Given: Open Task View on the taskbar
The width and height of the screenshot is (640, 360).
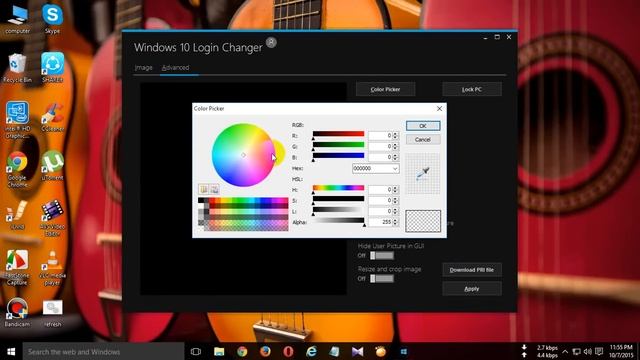Looking at the screenshot, I should click(196, 351).
